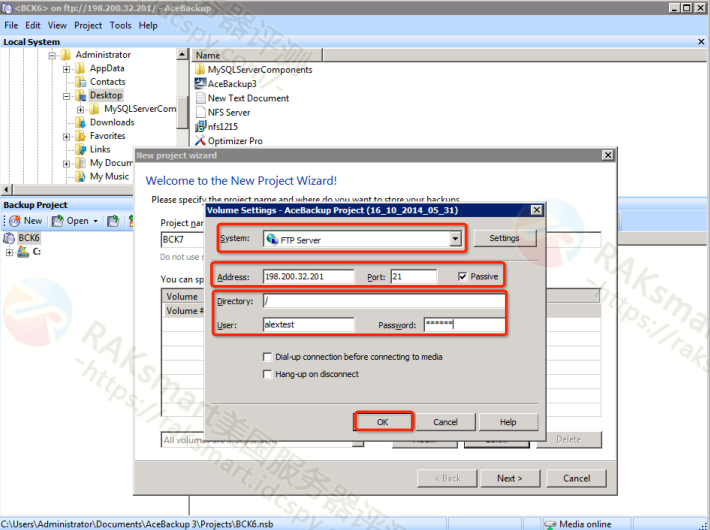Image resolution: width=710 pixels, height=530 pixels.
Task: Click the Directory field
Action: tap(384, 301)
